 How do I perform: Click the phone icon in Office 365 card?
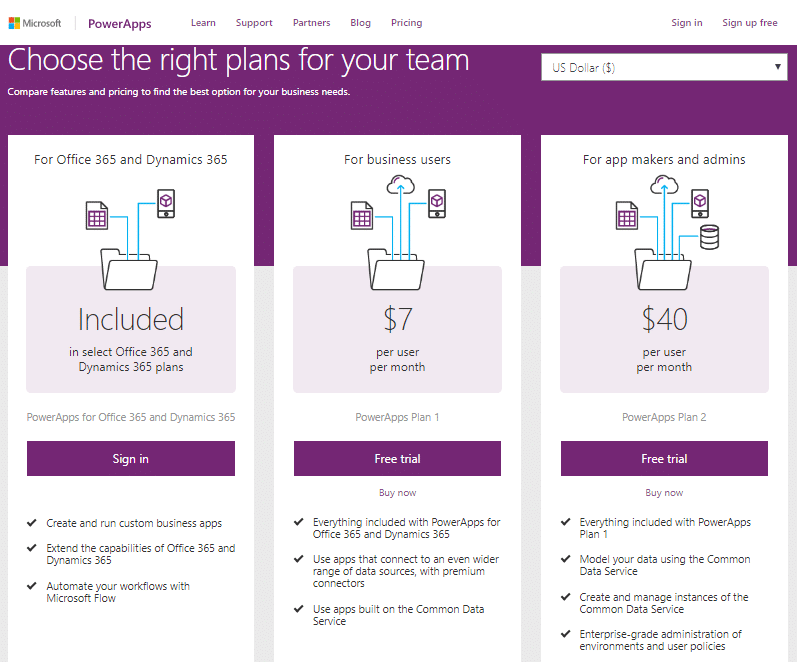click(166, 203)
